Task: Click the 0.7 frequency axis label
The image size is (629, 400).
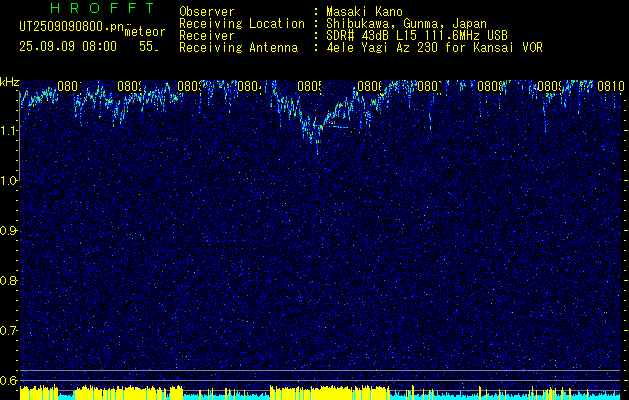Action: 10,331
